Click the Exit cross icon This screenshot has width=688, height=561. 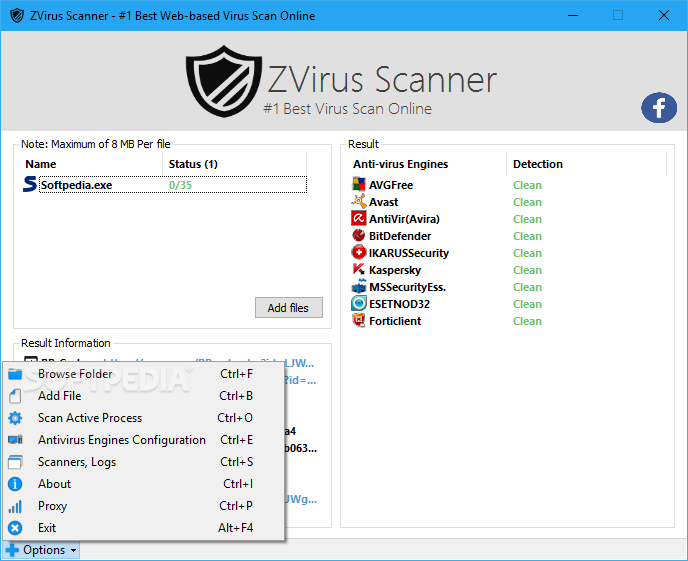15,528
